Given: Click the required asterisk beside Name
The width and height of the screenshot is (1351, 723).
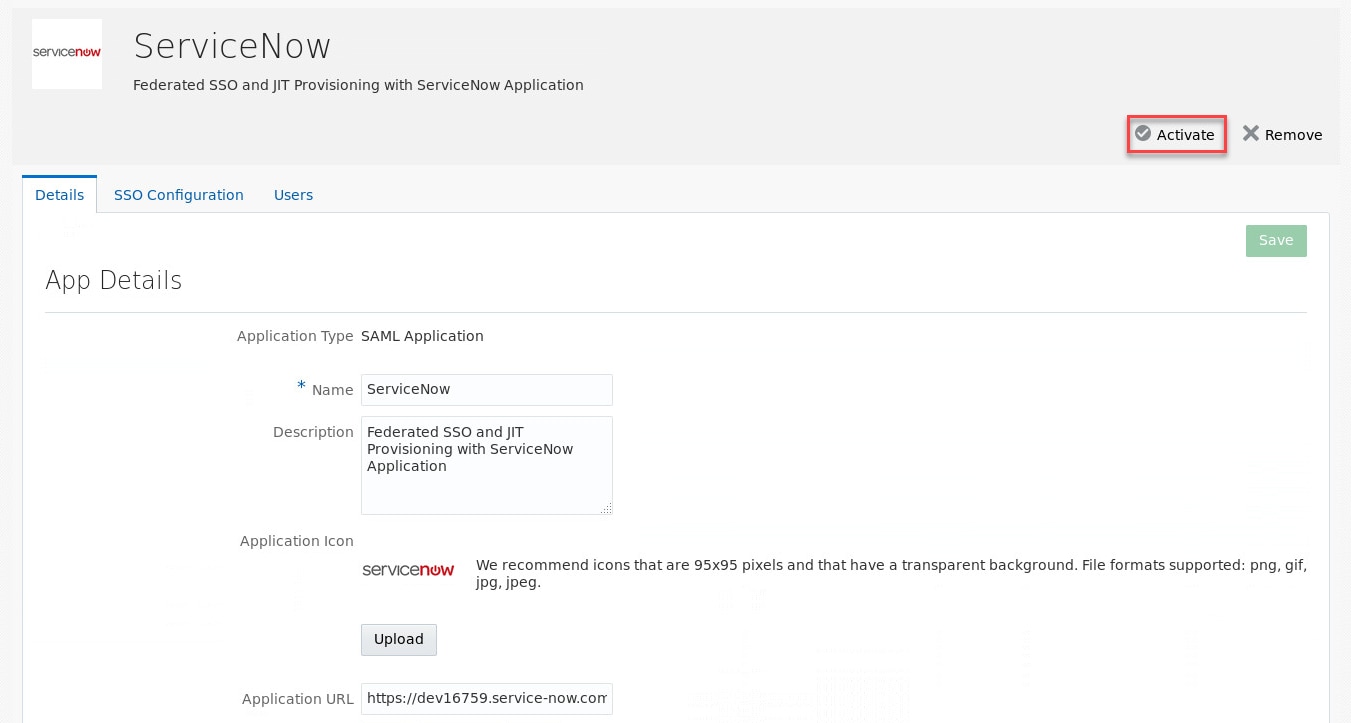Looking at the screenshot, I should 301,387.
